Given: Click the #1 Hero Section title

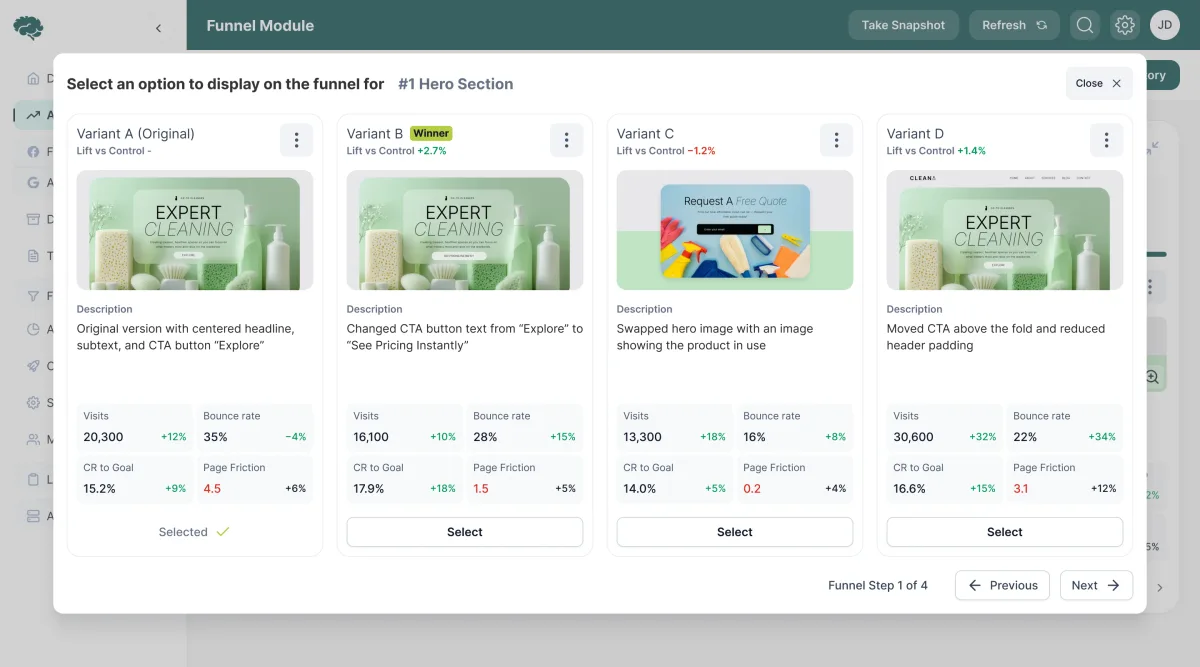Looking at the screenshot, I should point(455,84).
